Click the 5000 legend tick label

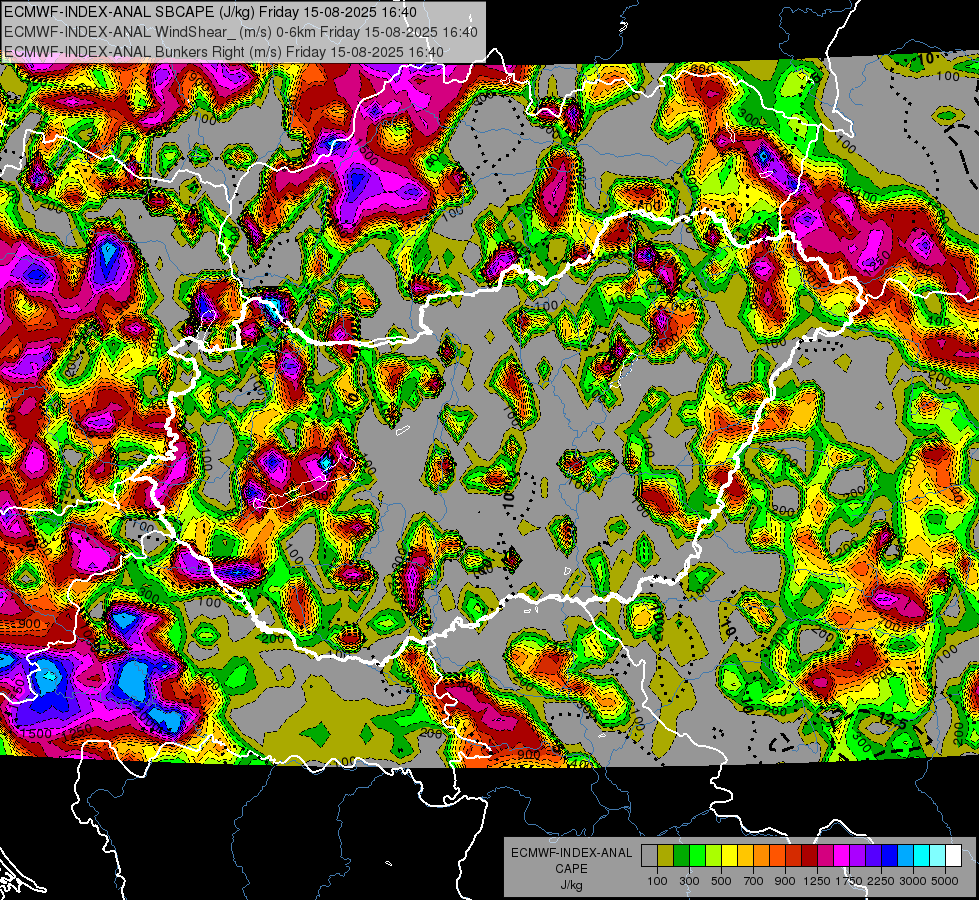(x=945, y=881)
